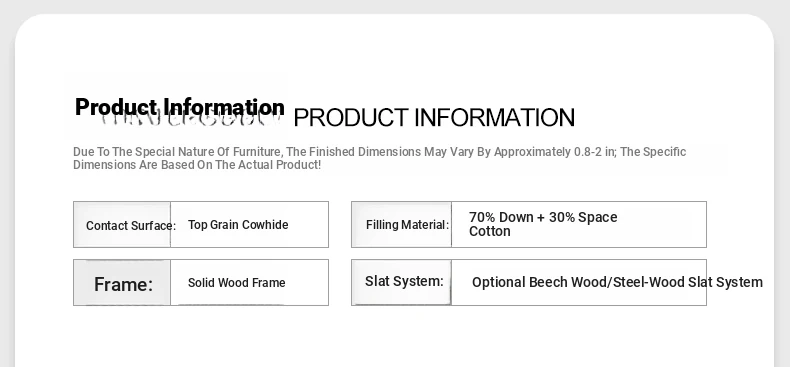The height and width of the screenshot is (367, 790).
Task: Click Optional Beech Wood/Steel-Wood Slat System text
Action: pyautogui.click(x=617, y=282)
